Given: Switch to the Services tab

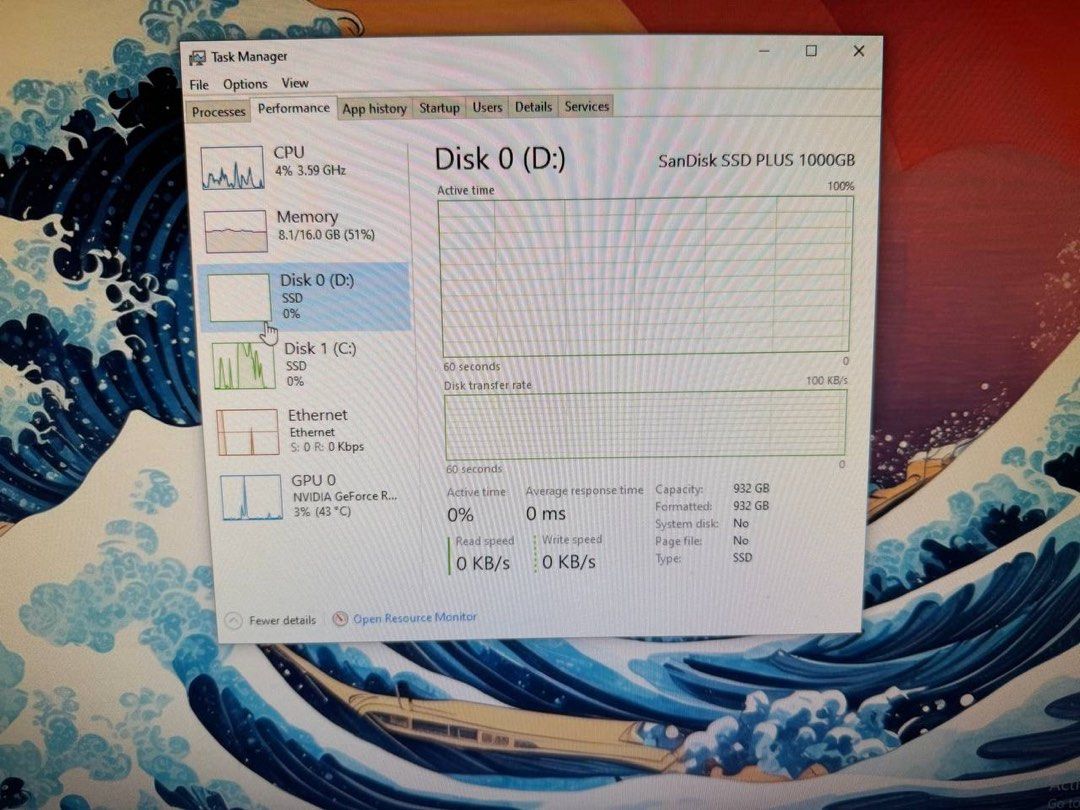Looking at the screenshot, I should (x=586, y=107).
